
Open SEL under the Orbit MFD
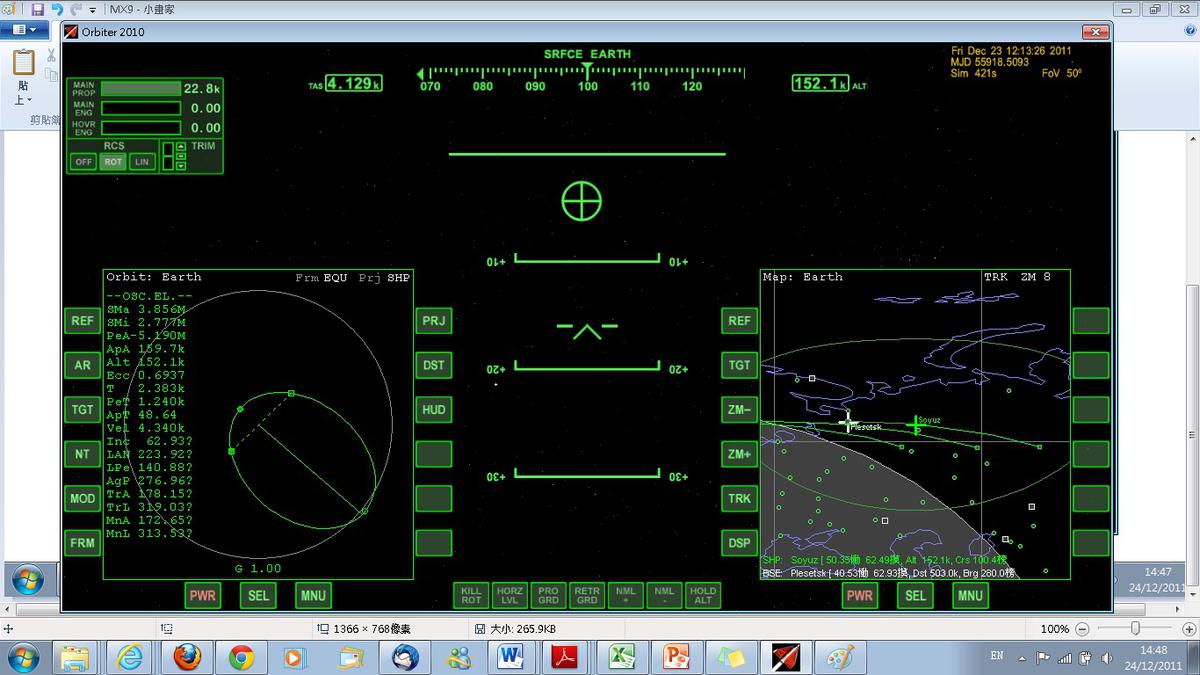[258, 595]
